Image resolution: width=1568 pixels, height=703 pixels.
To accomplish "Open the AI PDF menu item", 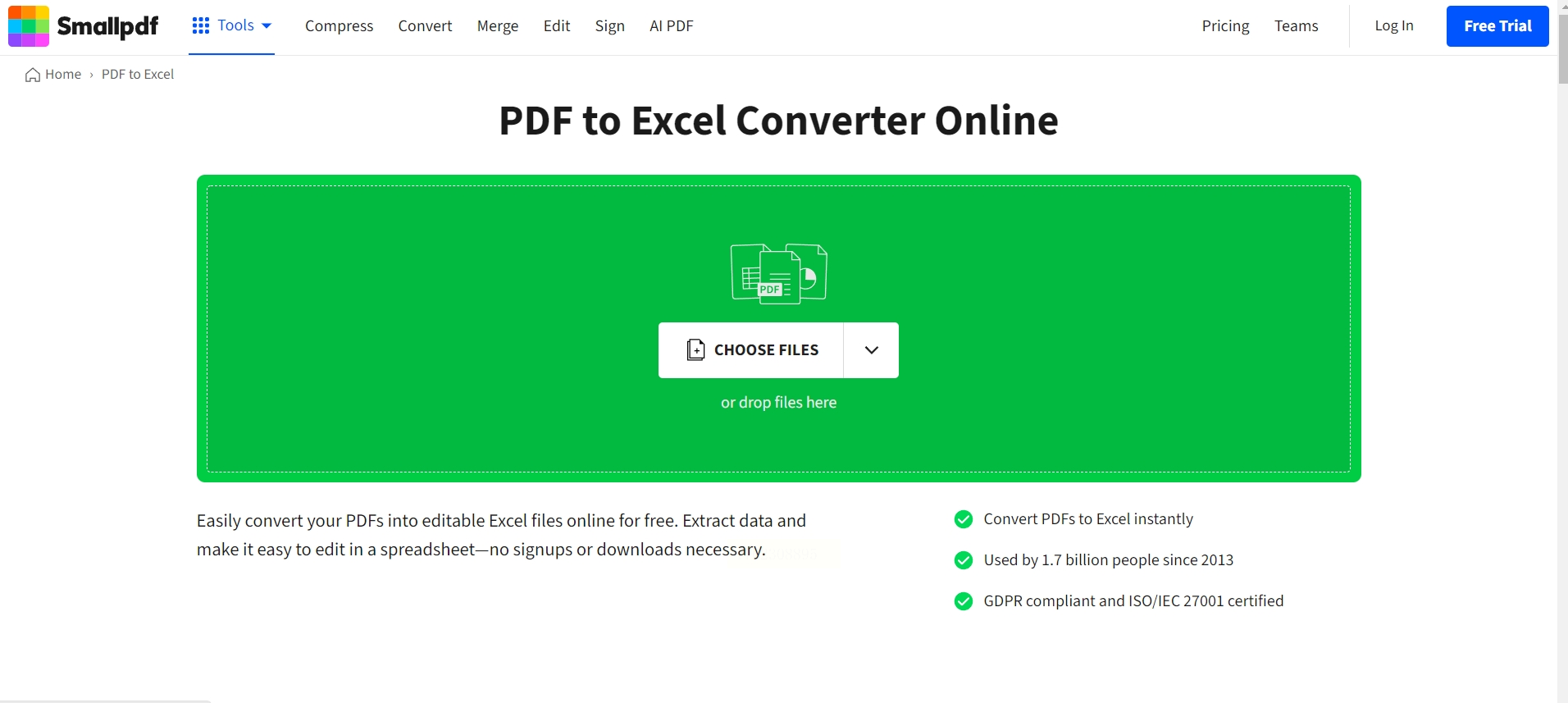I will point(672,26).
